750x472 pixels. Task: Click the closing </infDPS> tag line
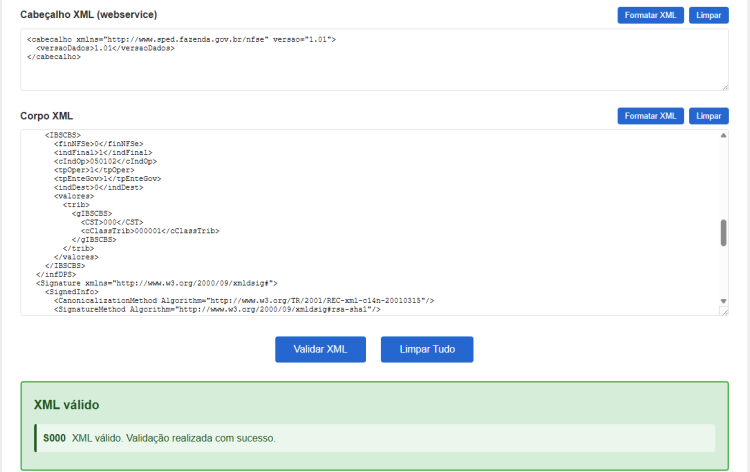click(x=56, y=274)
